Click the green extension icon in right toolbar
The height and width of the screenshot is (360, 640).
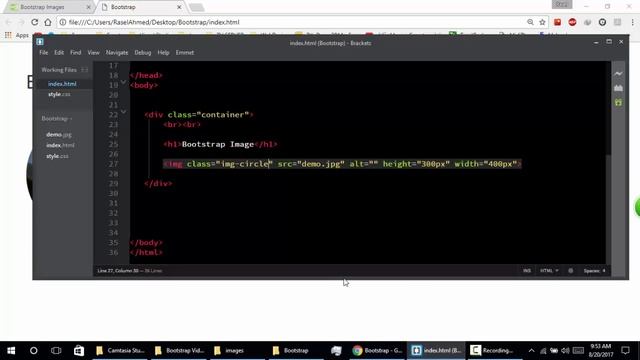pyautogui.click(x=618, y=102)
